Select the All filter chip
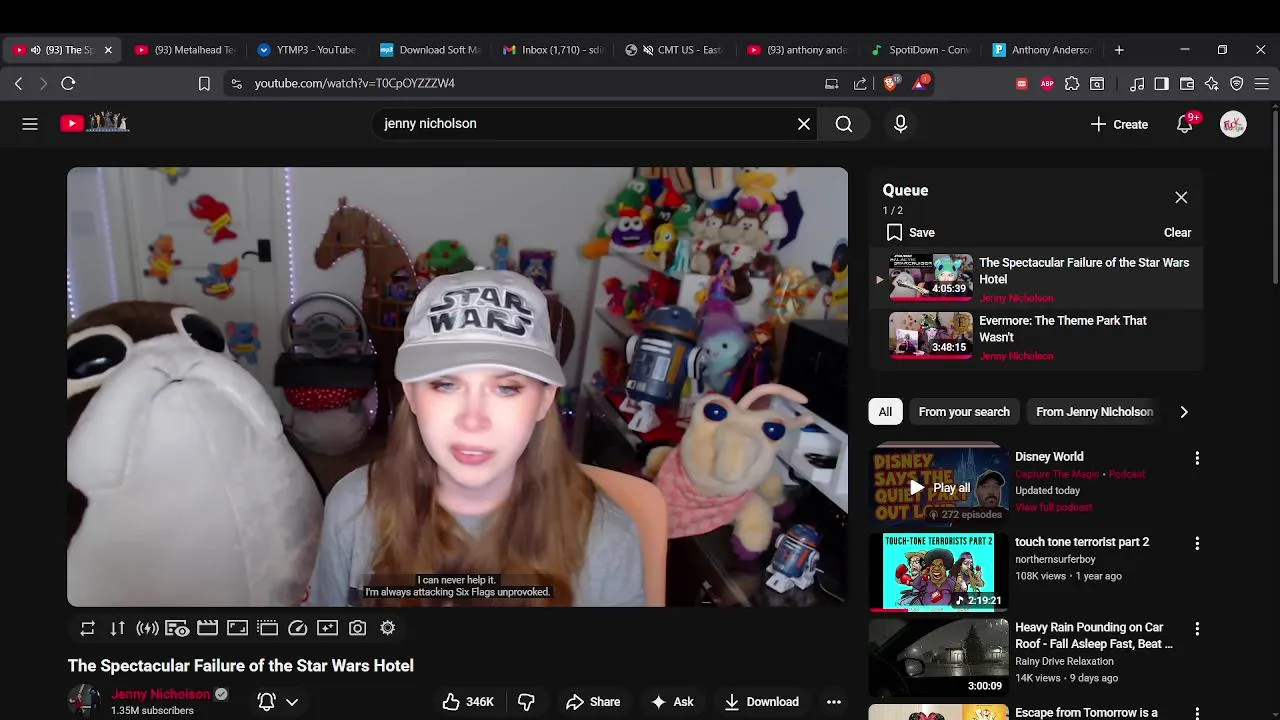Screen dimensions: 1280x720 [x=885, y=412]
